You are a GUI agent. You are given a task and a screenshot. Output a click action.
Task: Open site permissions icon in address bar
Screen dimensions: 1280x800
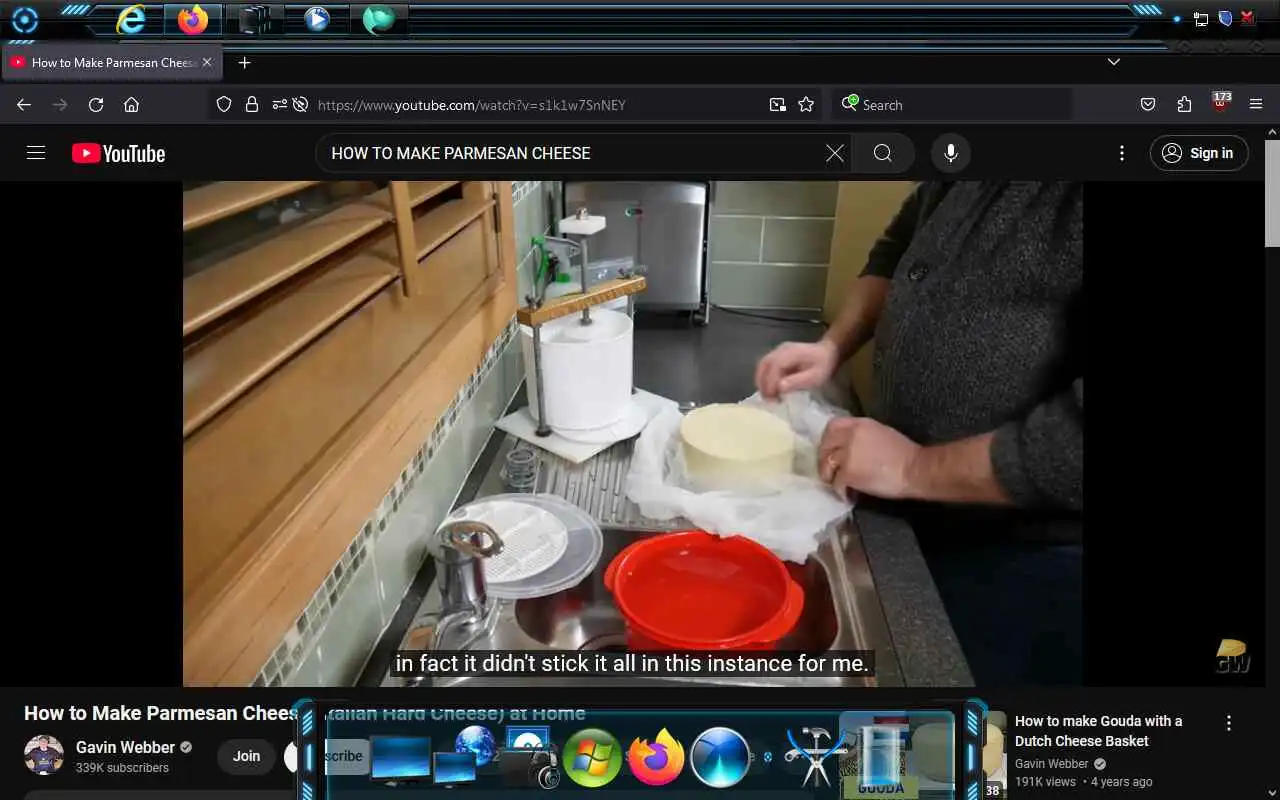pyautogui.click(x=279, y=104)
